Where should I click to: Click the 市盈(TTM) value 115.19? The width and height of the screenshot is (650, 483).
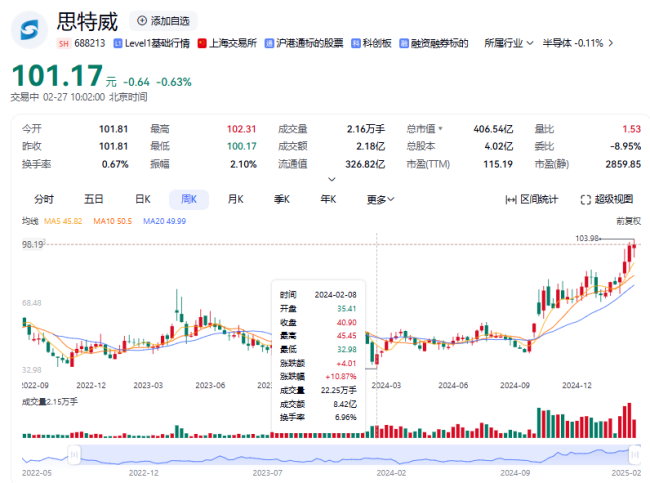(x=498, y=164)
